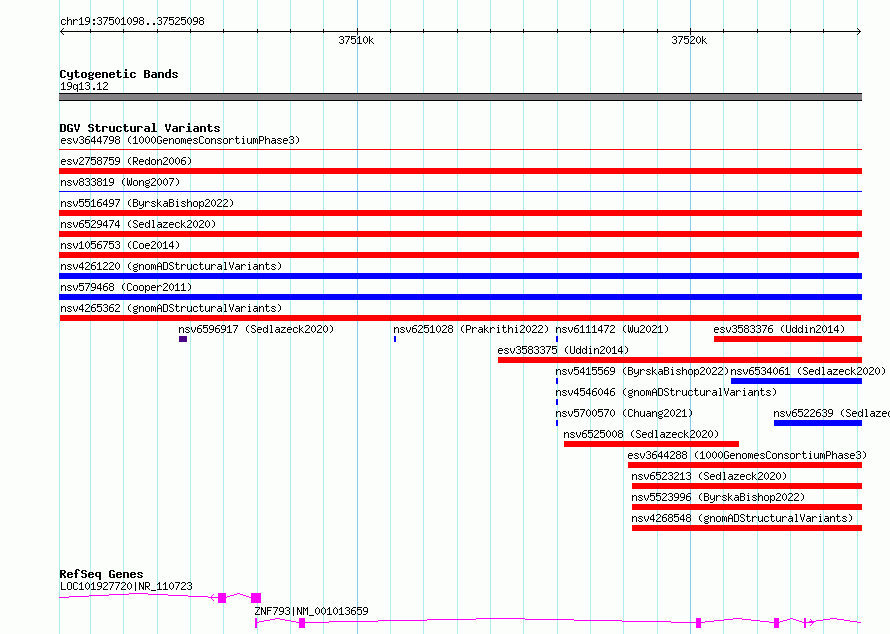
Task: Open the ZNF793|NM_001013659 gene label
Action: [312, 611]
